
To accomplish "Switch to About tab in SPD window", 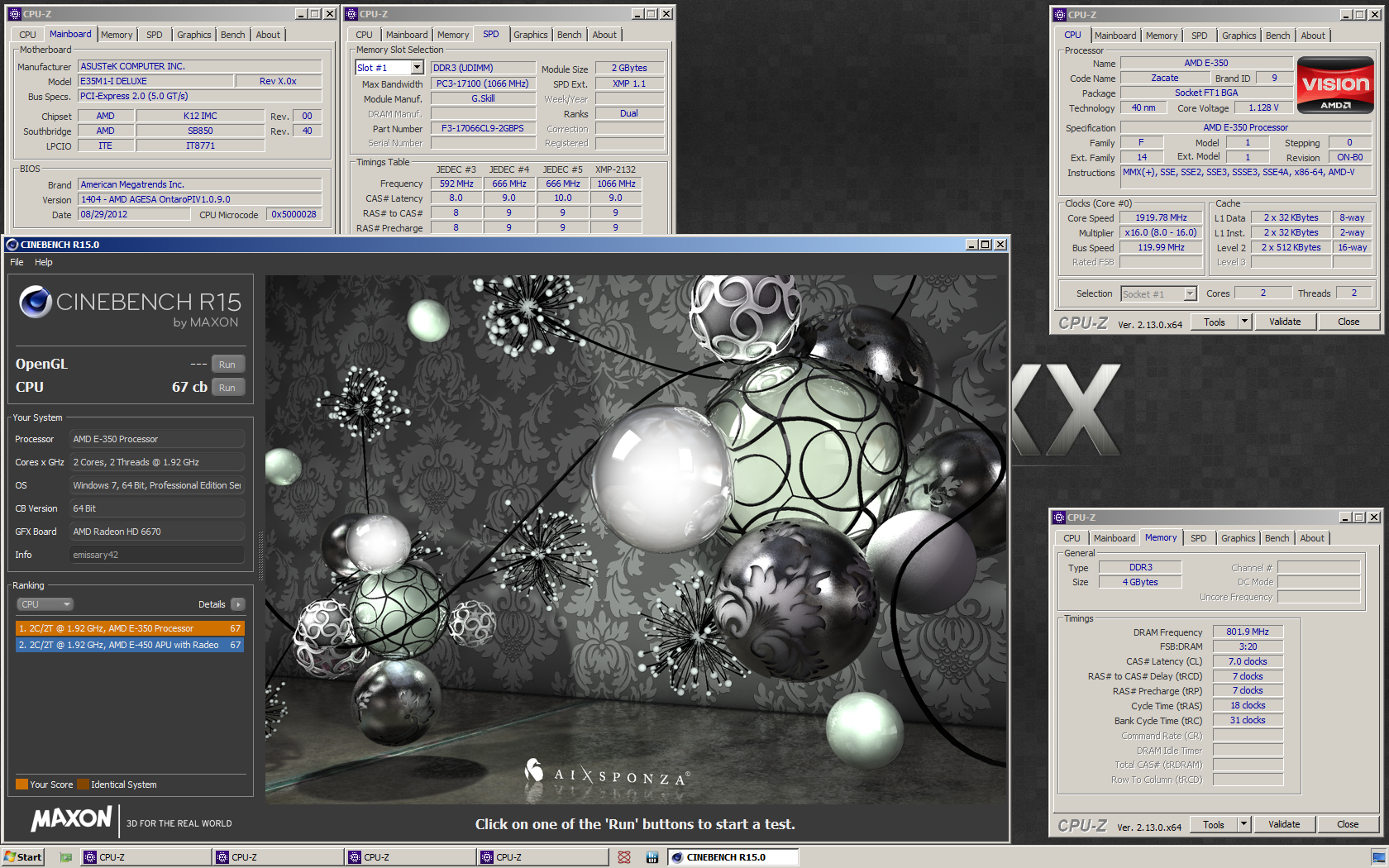I will point(604,35).
